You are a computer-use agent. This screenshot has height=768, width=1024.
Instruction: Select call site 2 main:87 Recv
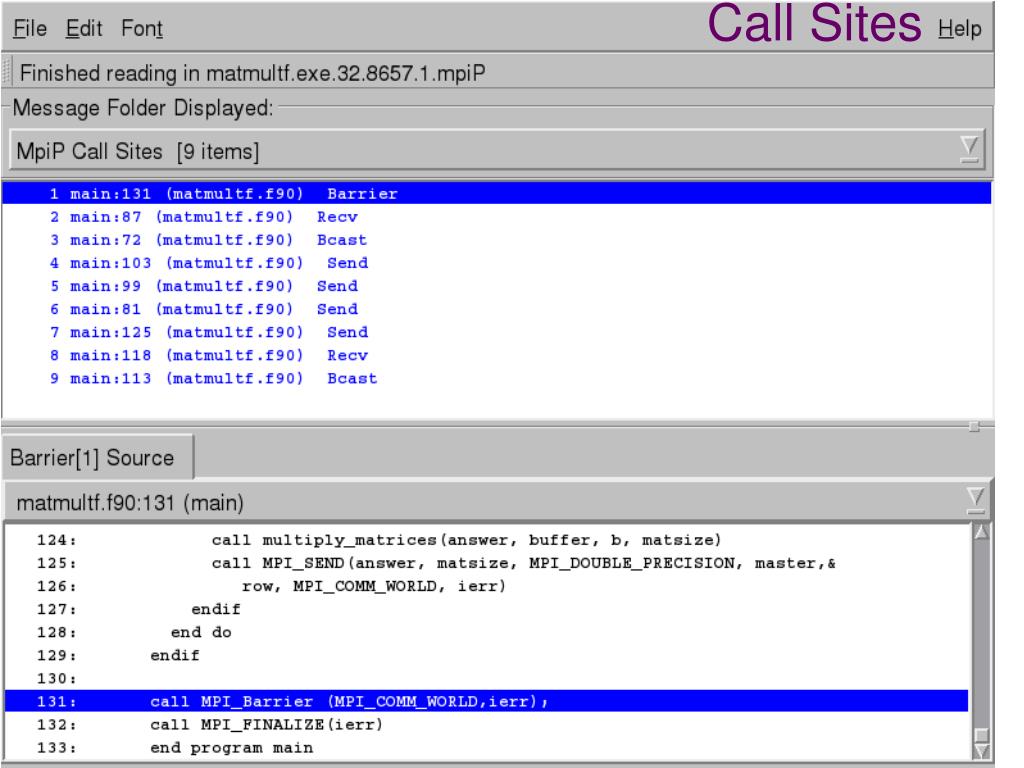[x=200, y=217]
